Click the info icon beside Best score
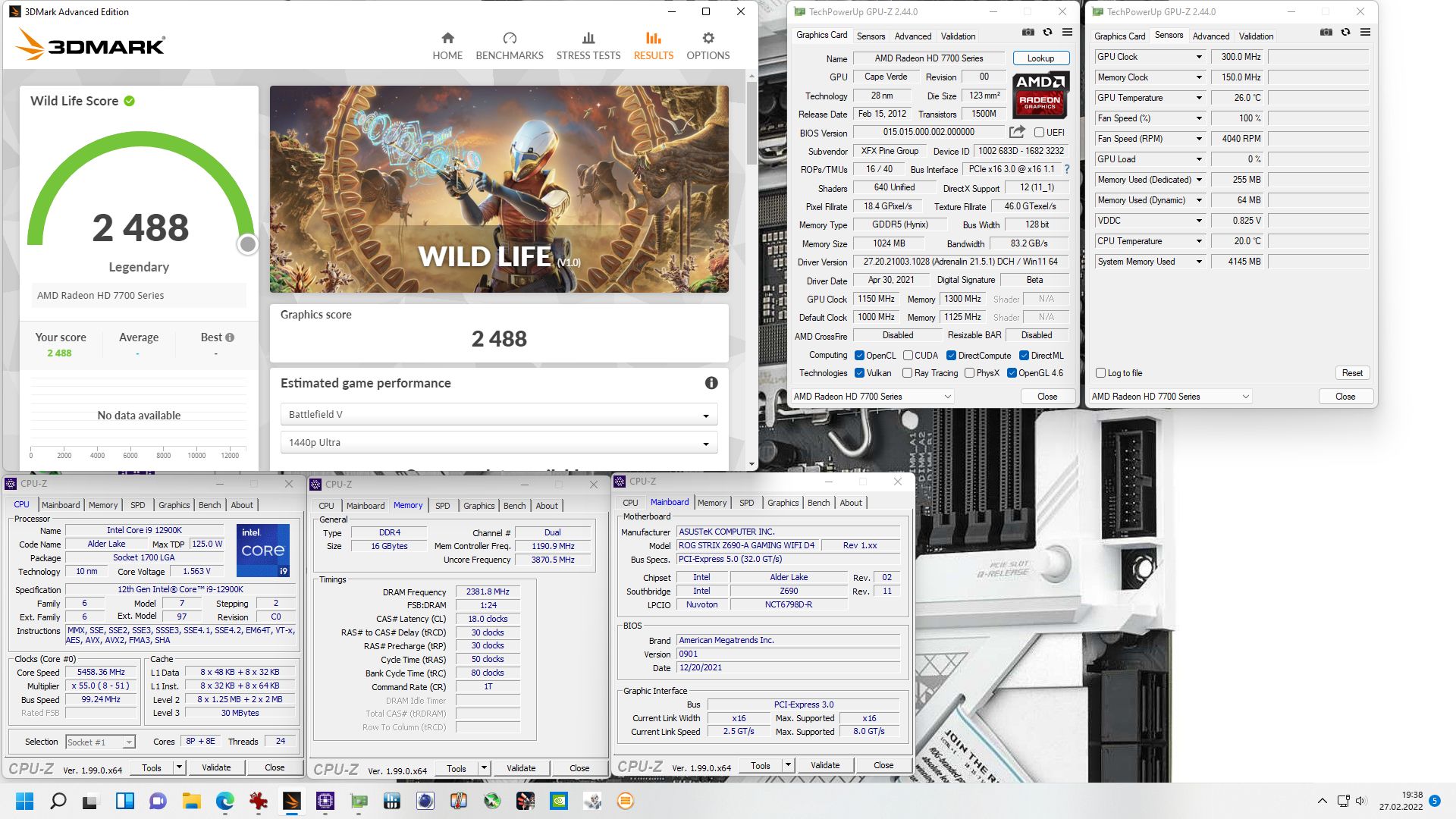This screenshot has width=1456, height=819. pos(230,337)
